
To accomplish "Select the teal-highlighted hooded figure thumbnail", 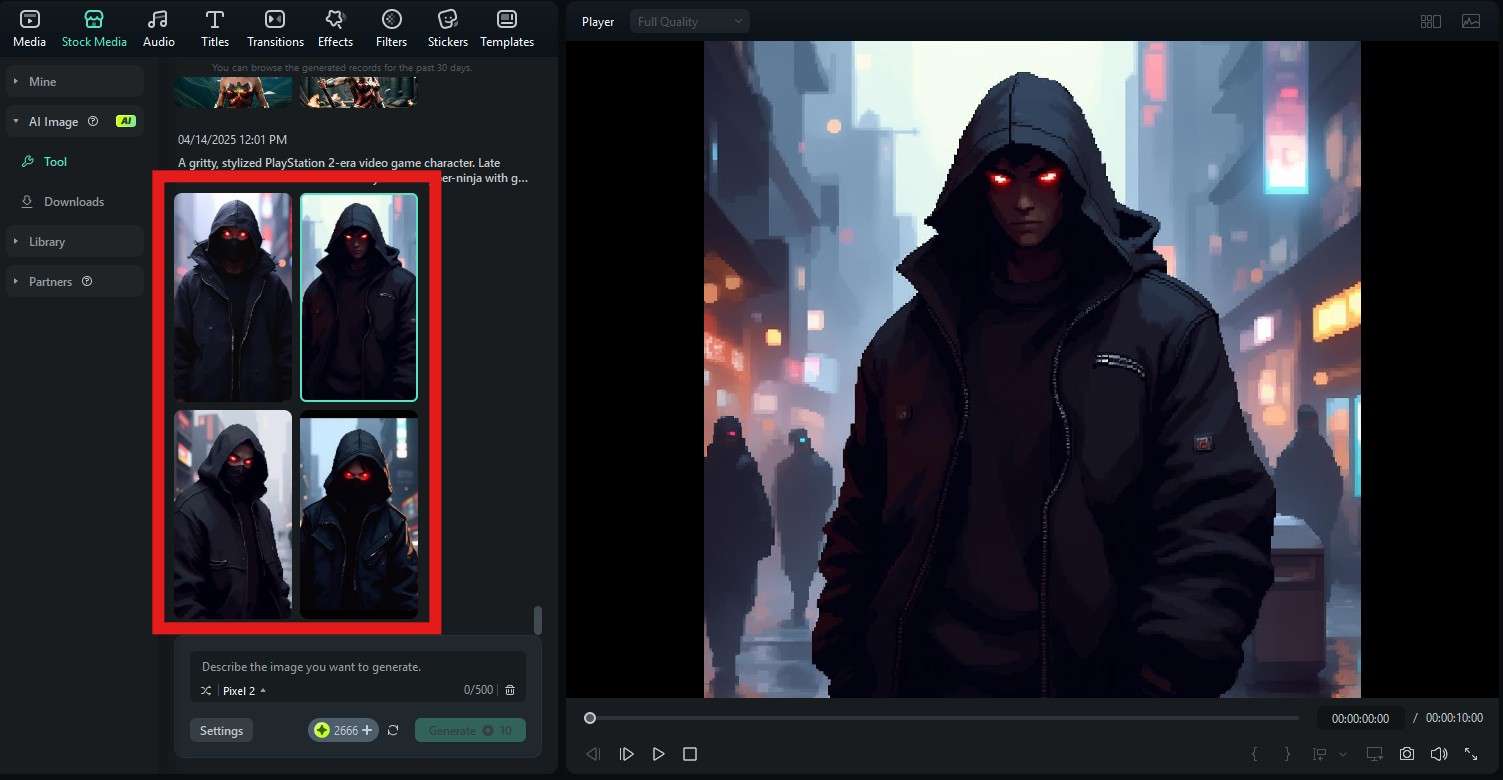I will click(359, 297).
